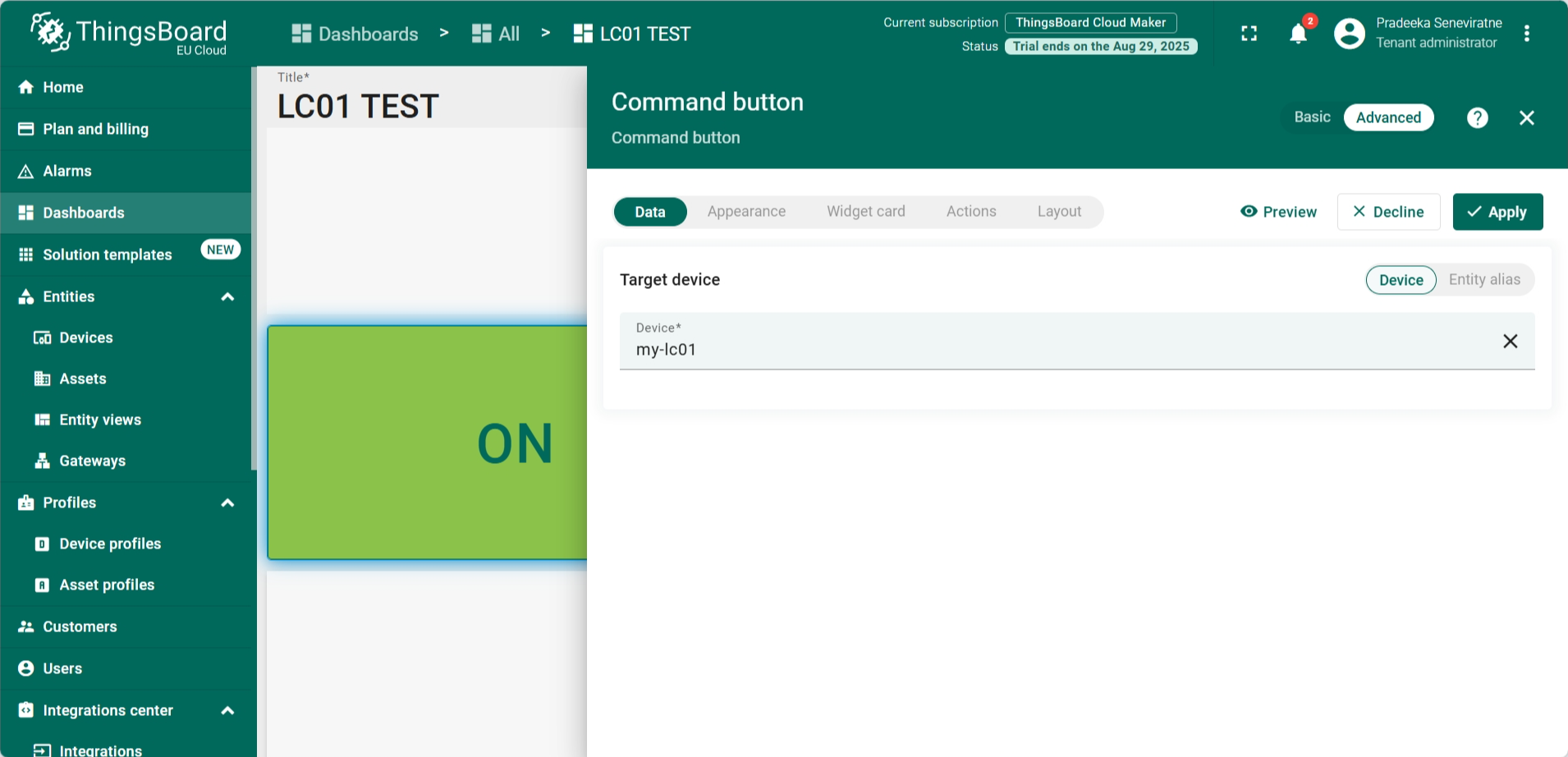Open Entity views list

point(126,420)
